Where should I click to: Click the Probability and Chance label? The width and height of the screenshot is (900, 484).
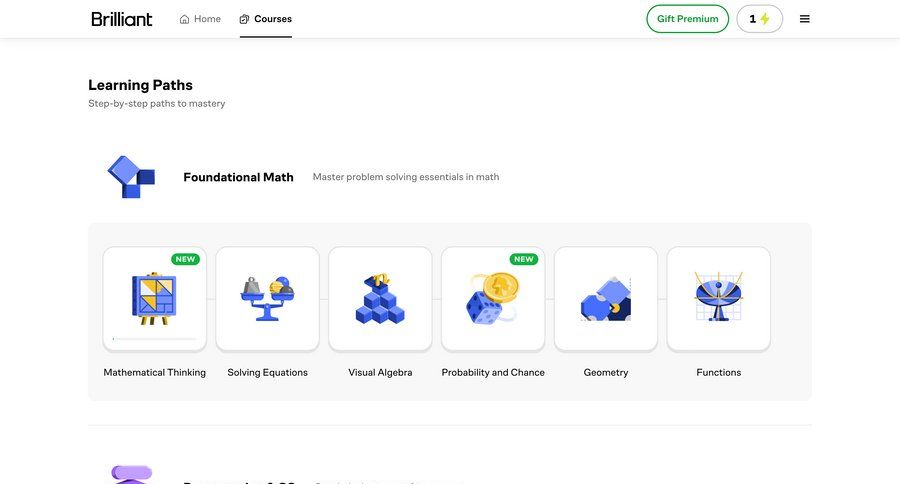point(493,373)
